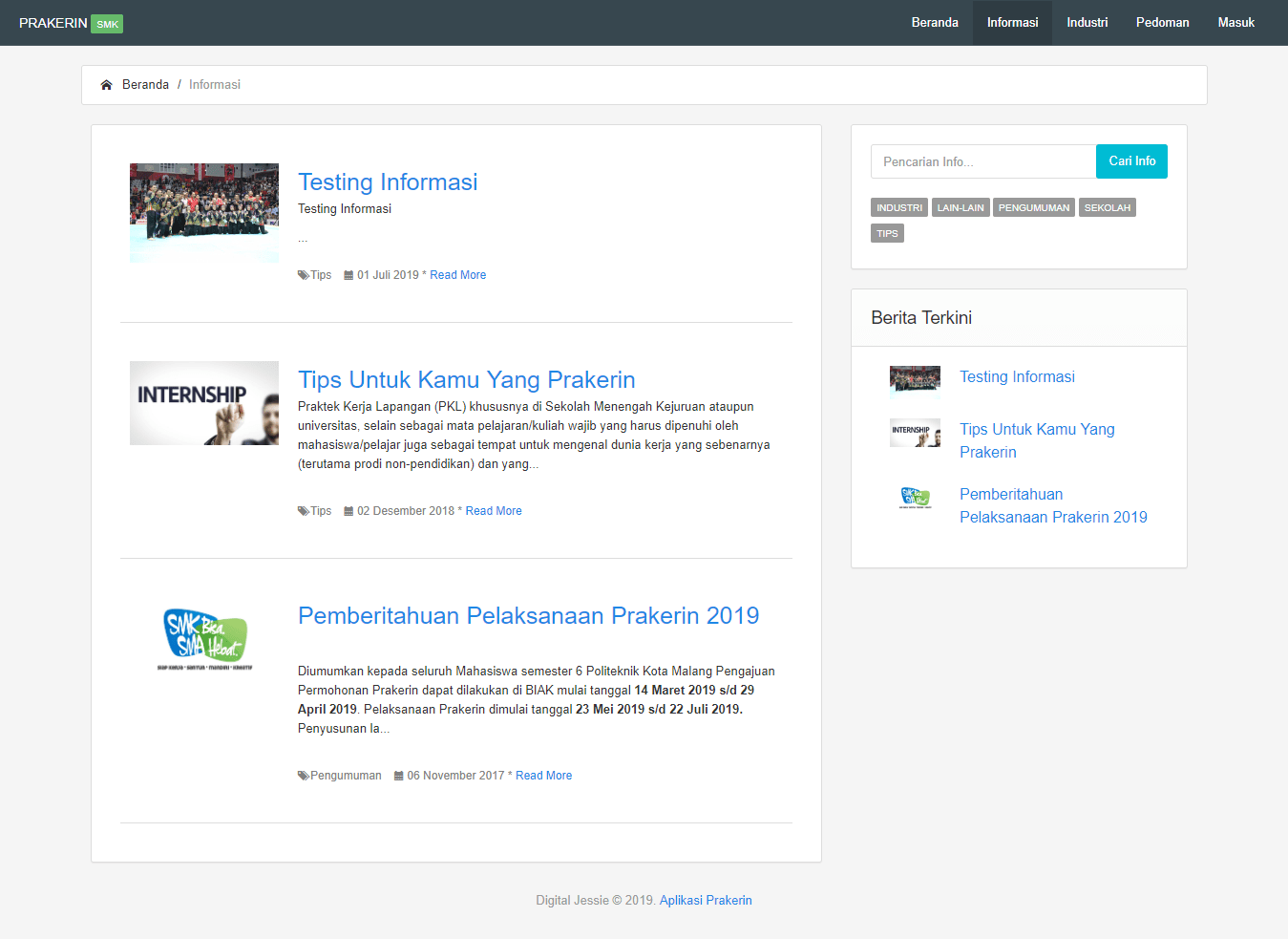This screenshot has width=1288, height=939.
Task: Follow the Aplikasi Prakerin footer link
Action: pyautogui.click(x=706, y=900)
